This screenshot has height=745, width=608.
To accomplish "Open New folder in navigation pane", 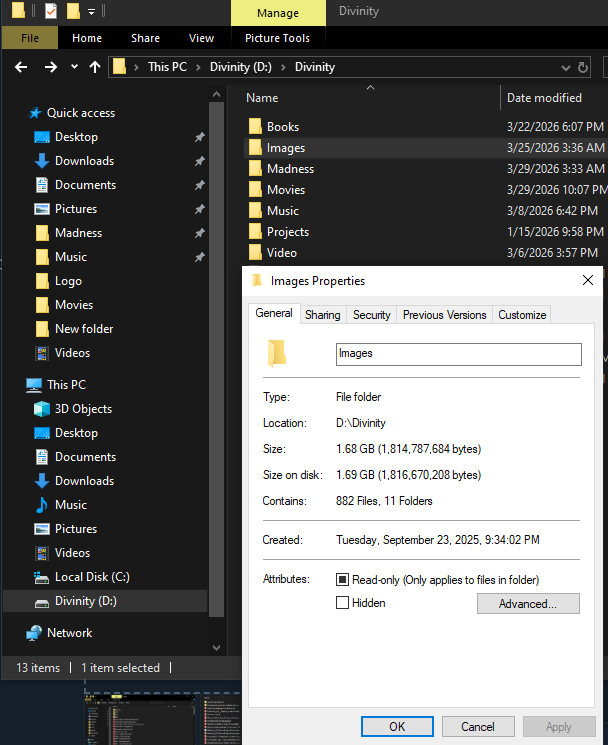I will 84,329.
